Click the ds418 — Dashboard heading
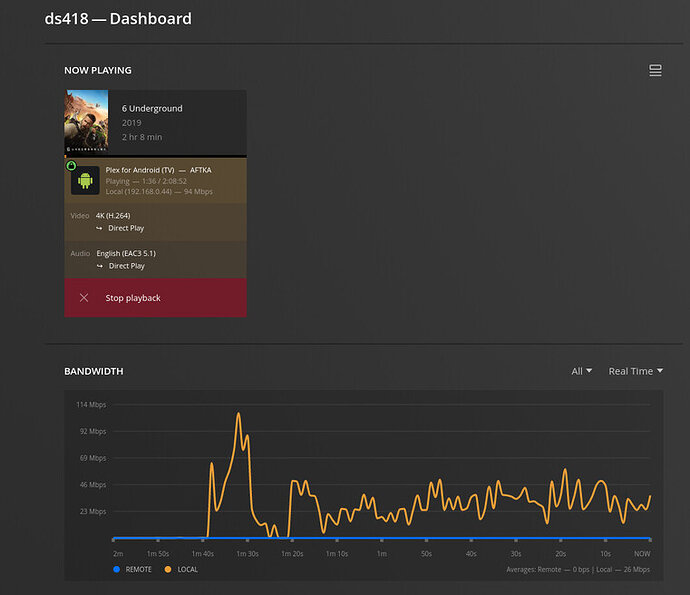The height and width of the screenshot is (595, 690). 118,19
